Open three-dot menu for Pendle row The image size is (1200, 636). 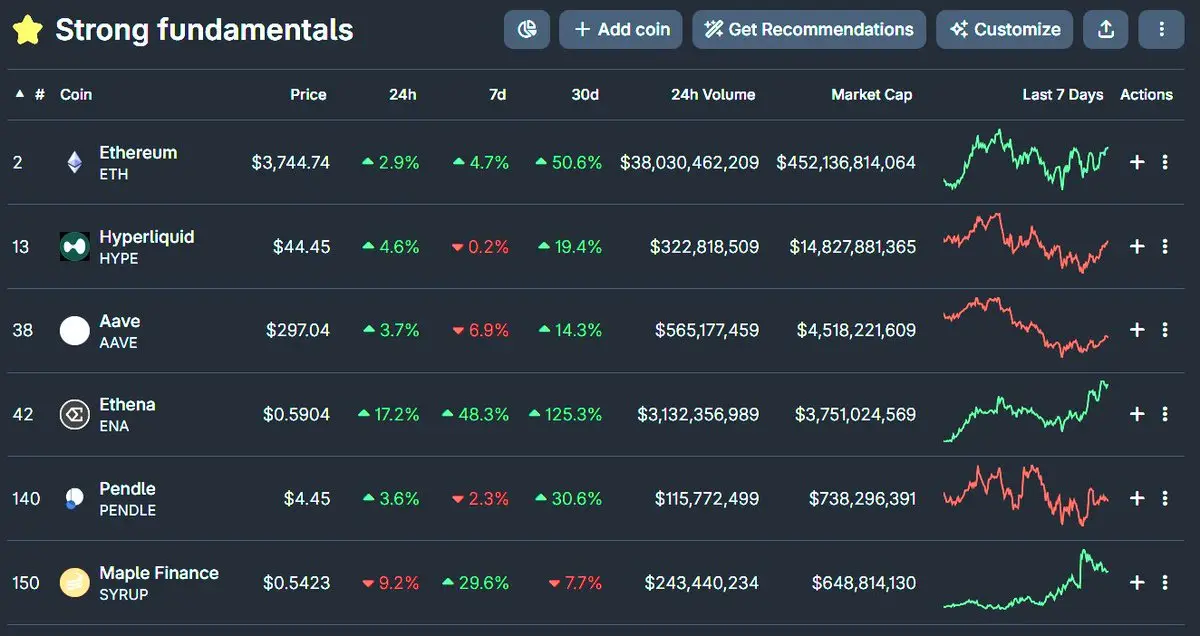click(1165, 498)
